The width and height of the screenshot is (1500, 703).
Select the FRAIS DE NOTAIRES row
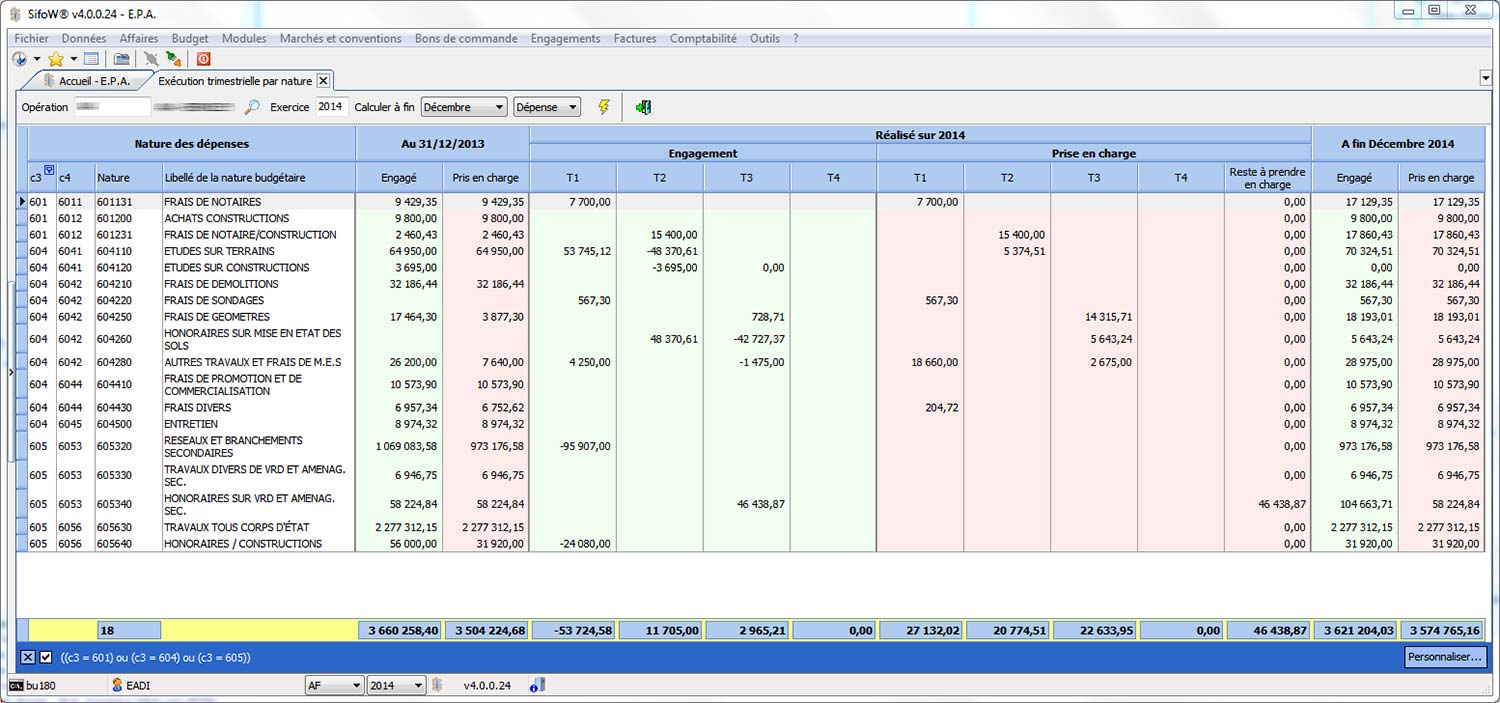(x=750, y=201)
